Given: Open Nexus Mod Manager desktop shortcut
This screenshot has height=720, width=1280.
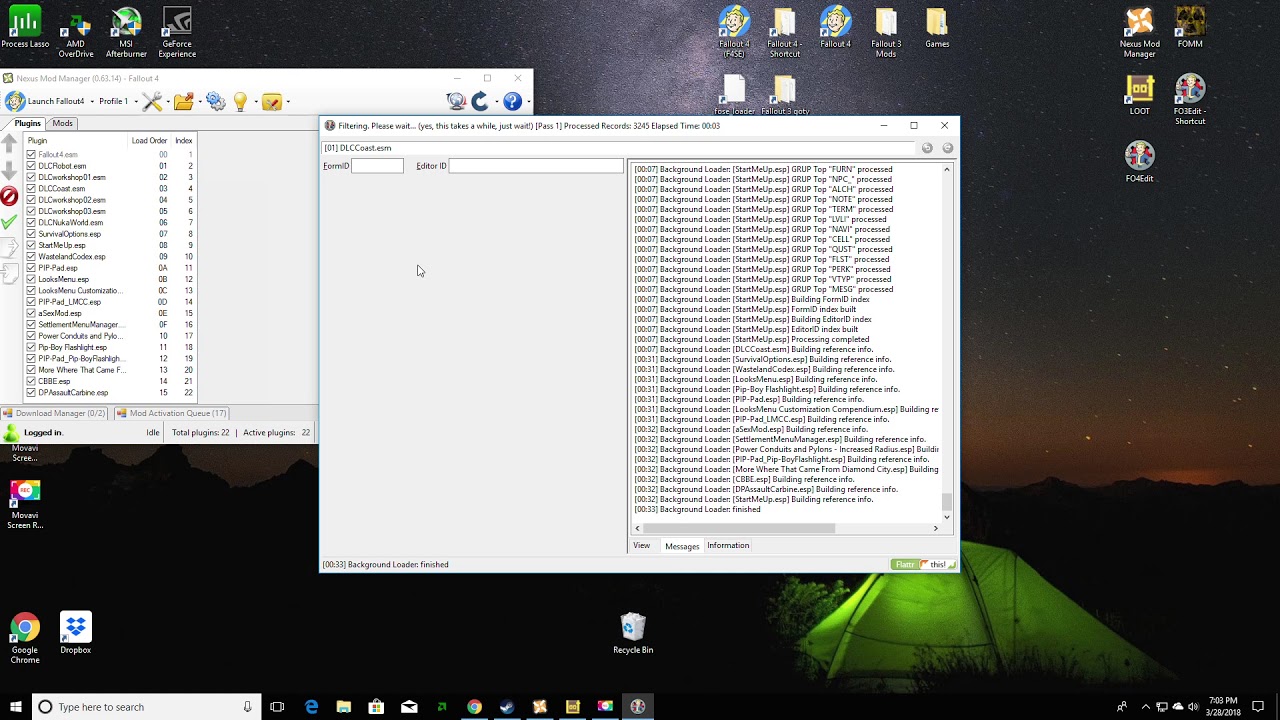Looking at the screenshot, I should click(1139, 33).
